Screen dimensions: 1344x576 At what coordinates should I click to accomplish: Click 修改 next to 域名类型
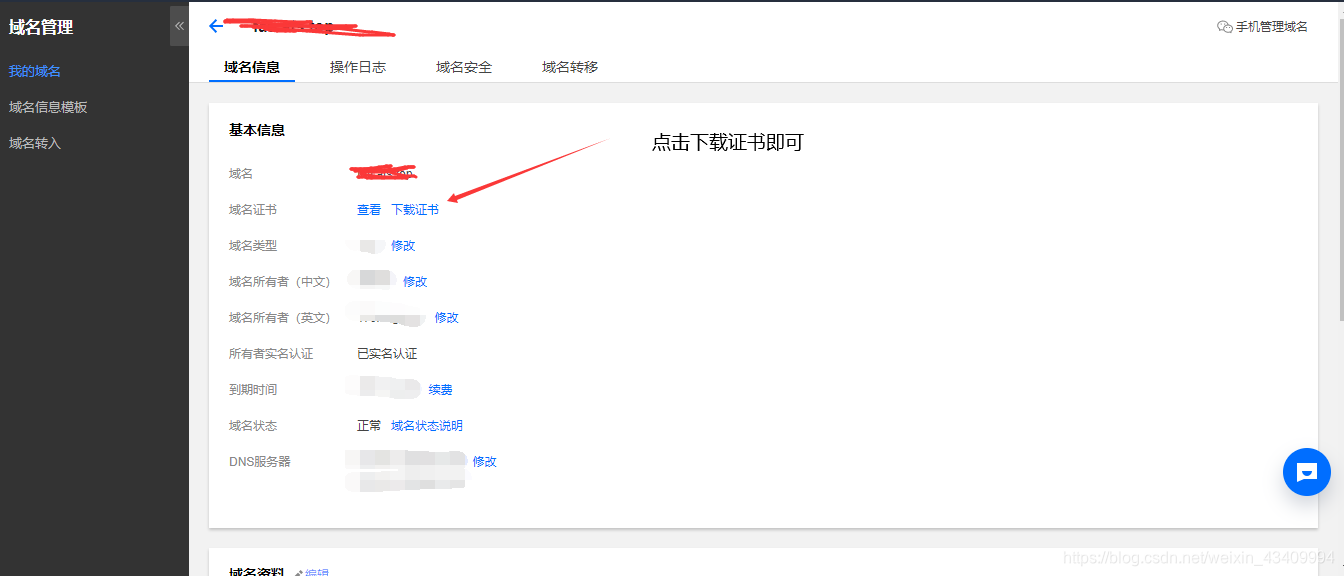pos(403,246)
